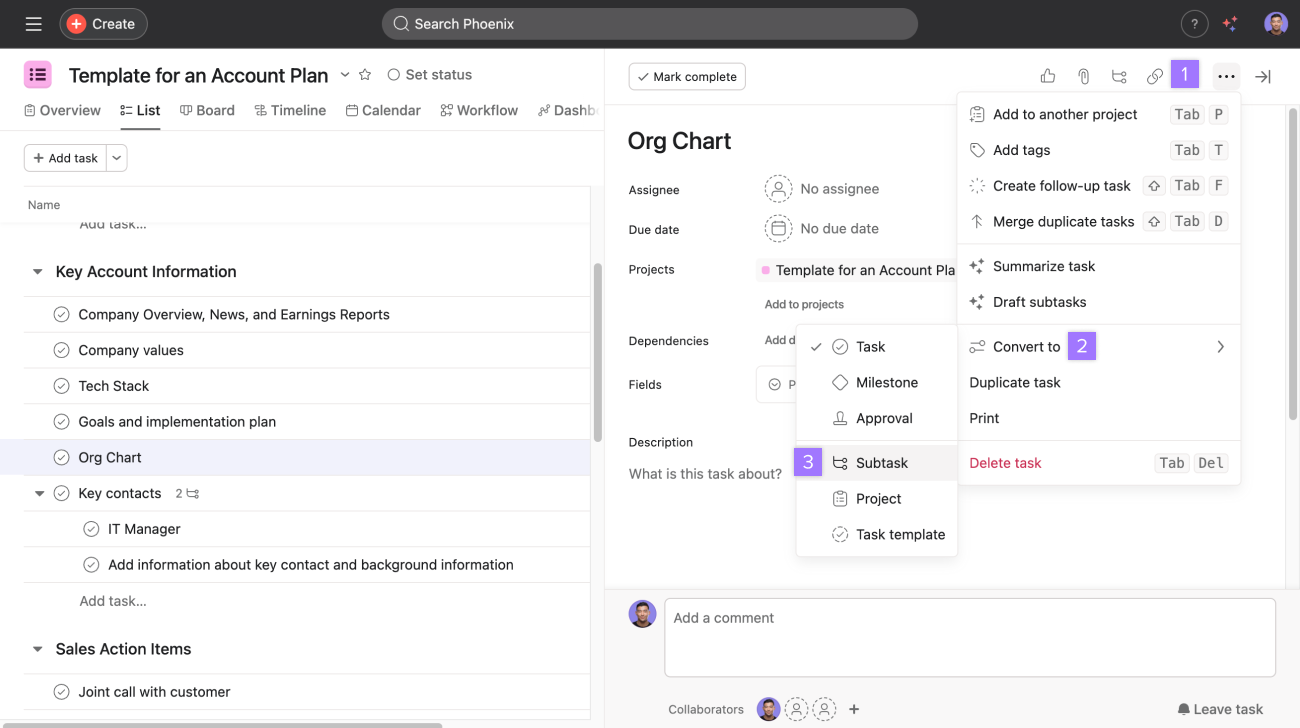Screen dimensions: 1300x728
Task: Click the Mark complete button
Action: 687,77
